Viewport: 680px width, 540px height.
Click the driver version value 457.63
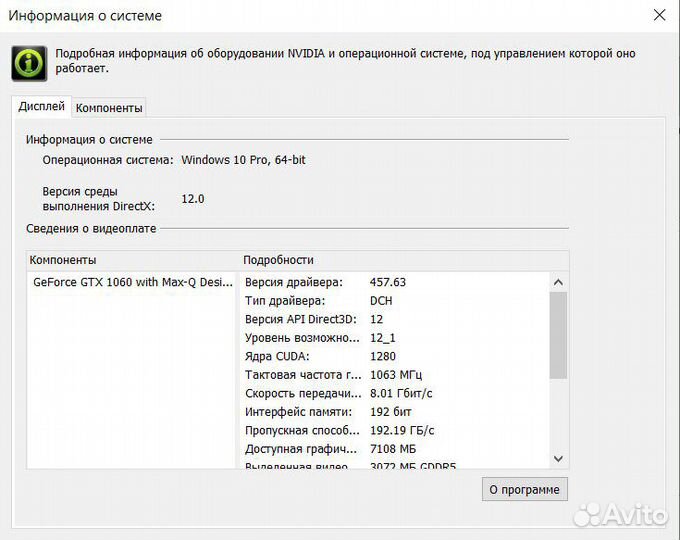click(388, 282)
